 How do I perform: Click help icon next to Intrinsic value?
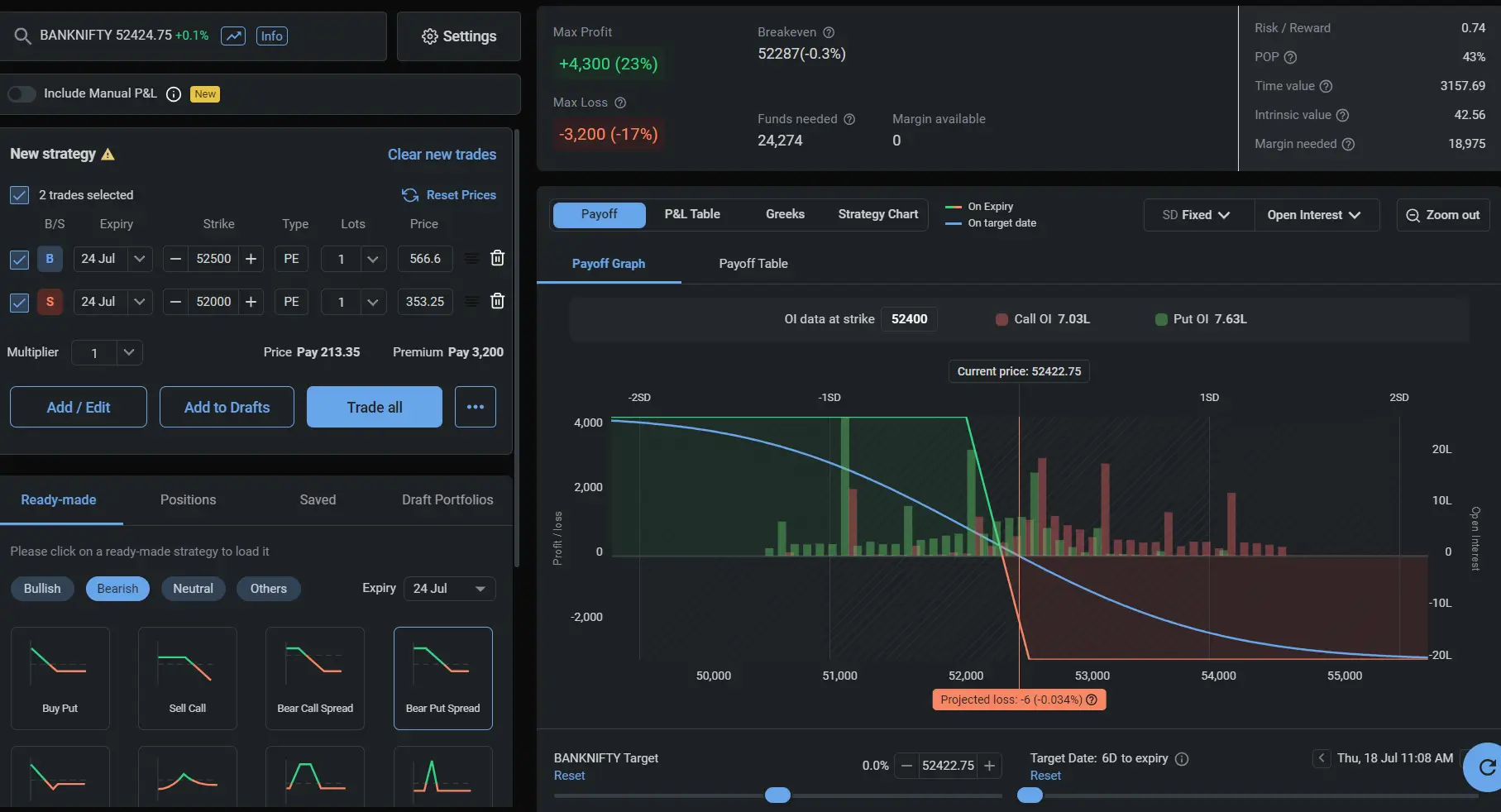tap(1342, 115)
